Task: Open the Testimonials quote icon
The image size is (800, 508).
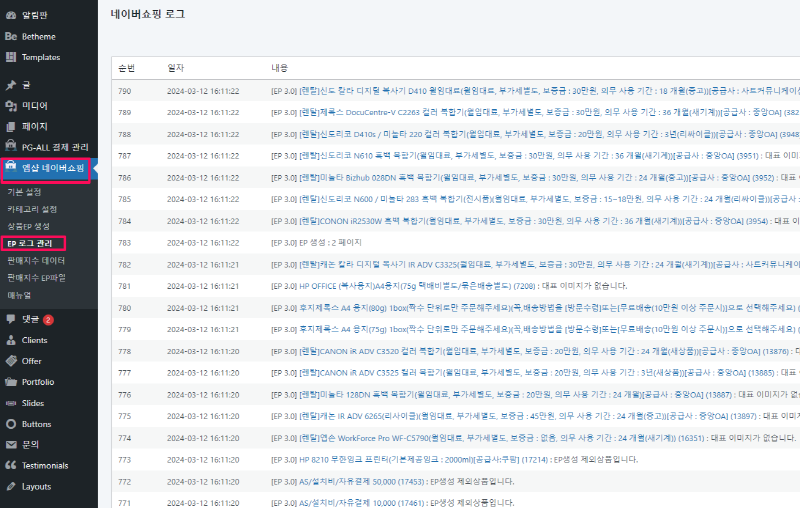Action: [11, 466]
